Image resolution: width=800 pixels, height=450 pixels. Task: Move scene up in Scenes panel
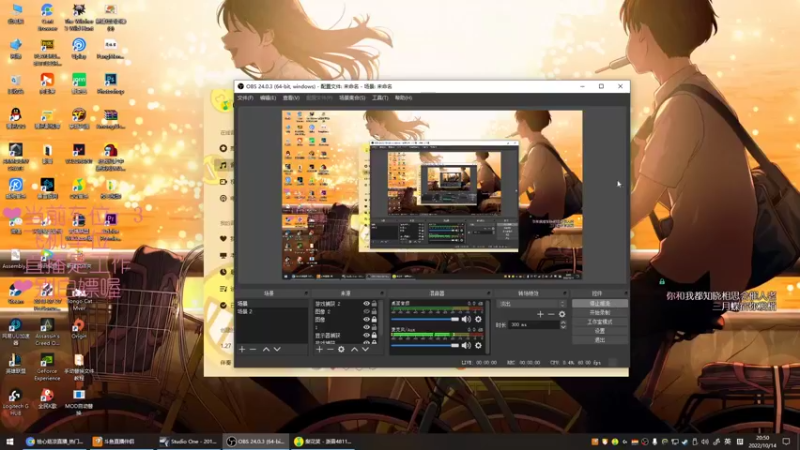click(x=266, y=349)
